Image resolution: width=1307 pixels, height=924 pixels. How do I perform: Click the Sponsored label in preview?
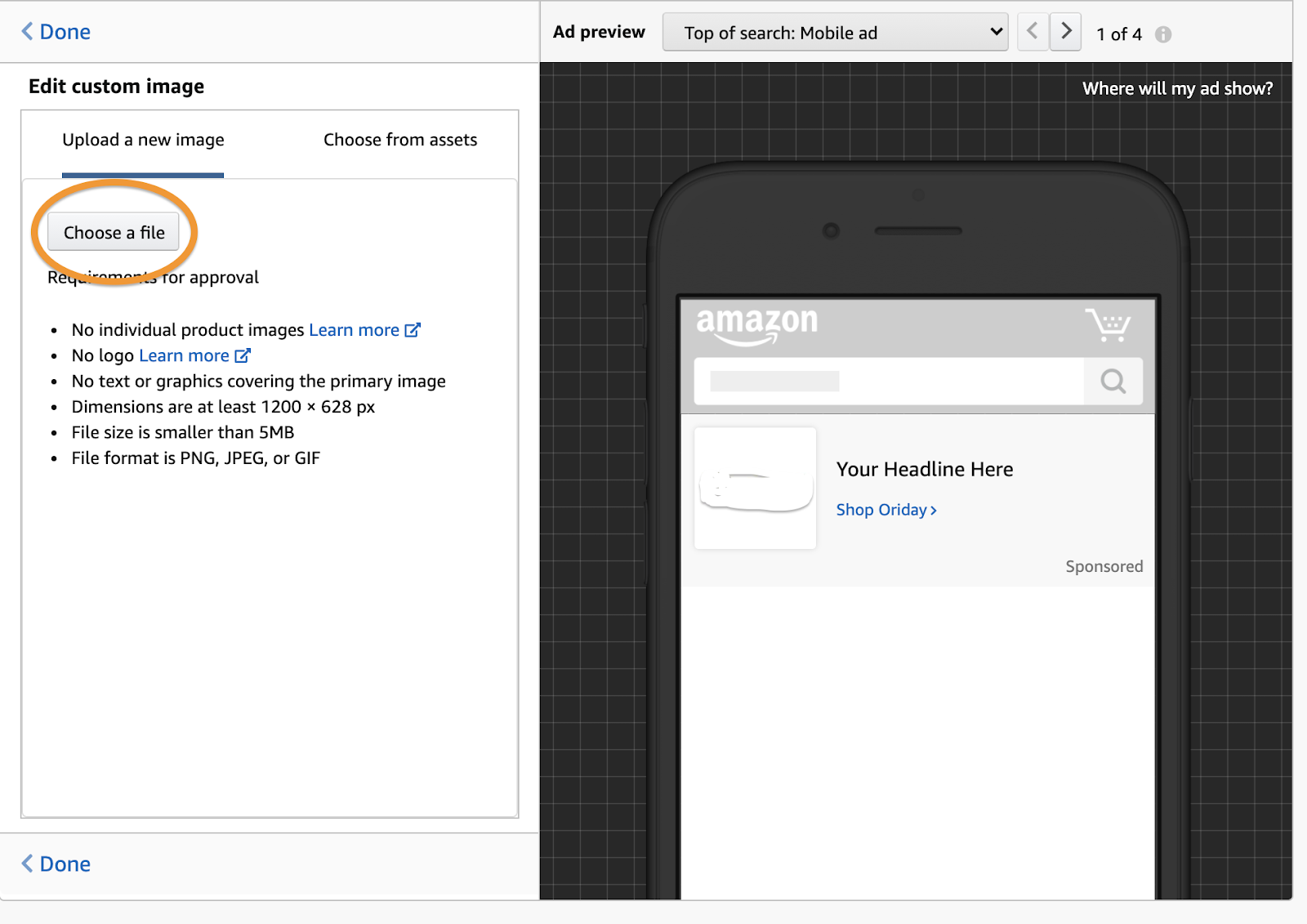pyautogui.click(x=1104, y=566)
